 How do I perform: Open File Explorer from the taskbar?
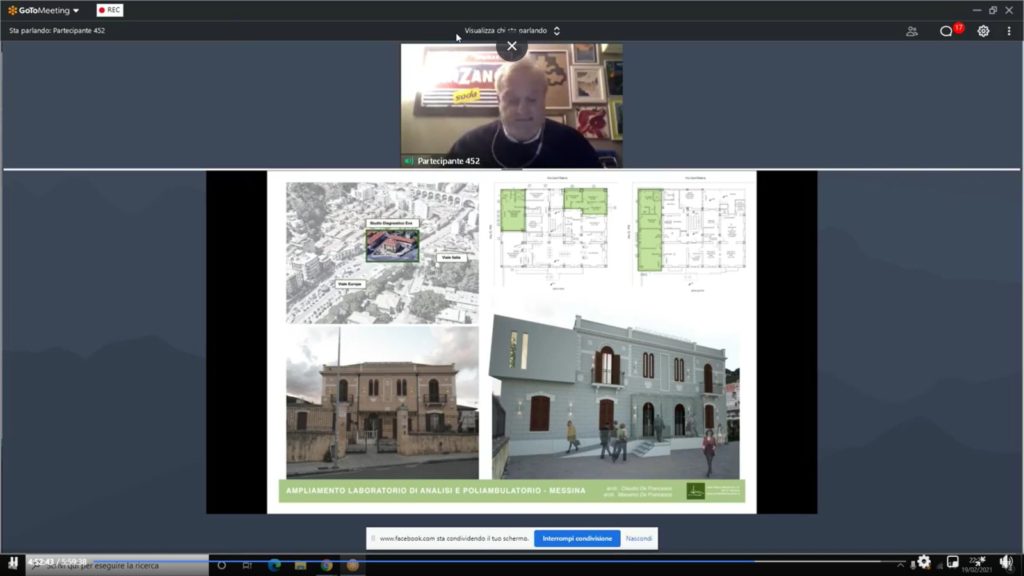pos(300,565)
